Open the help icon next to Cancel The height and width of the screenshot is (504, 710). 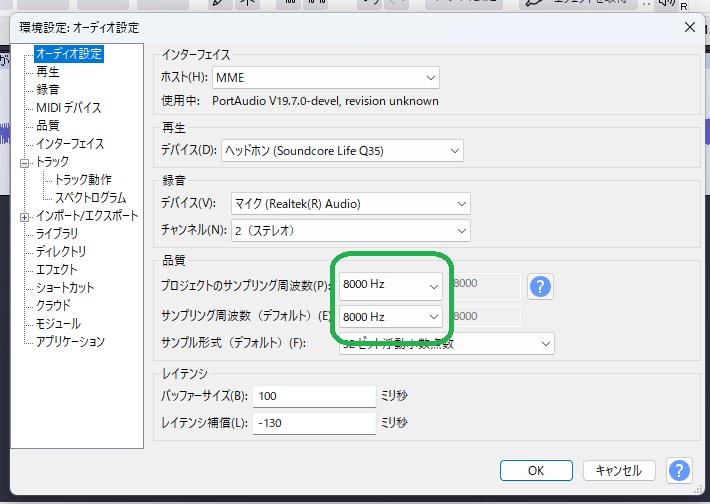pyautogui.click(x=679, y=470)
